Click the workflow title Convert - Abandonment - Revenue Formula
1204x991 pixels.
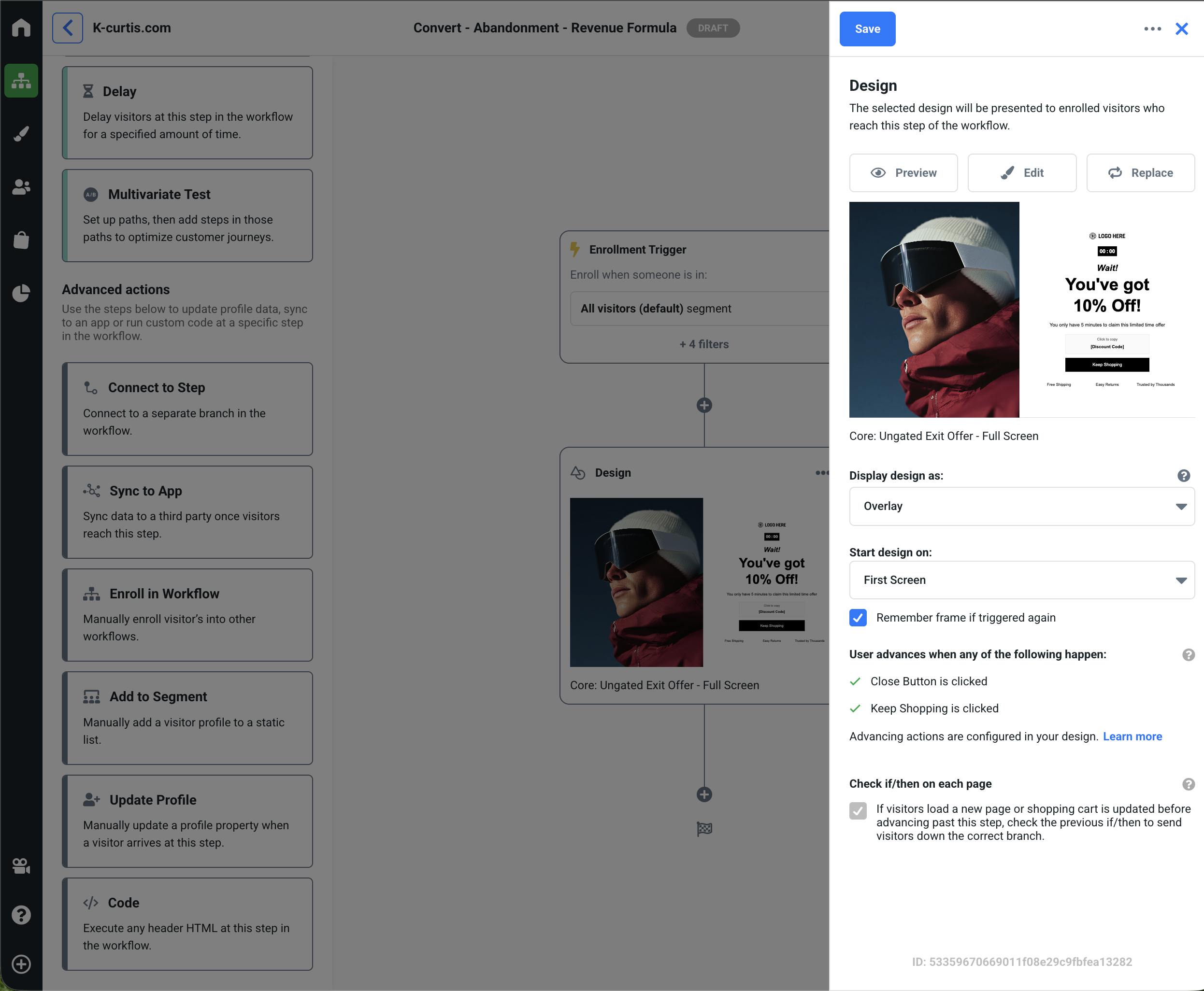(545, 28)
